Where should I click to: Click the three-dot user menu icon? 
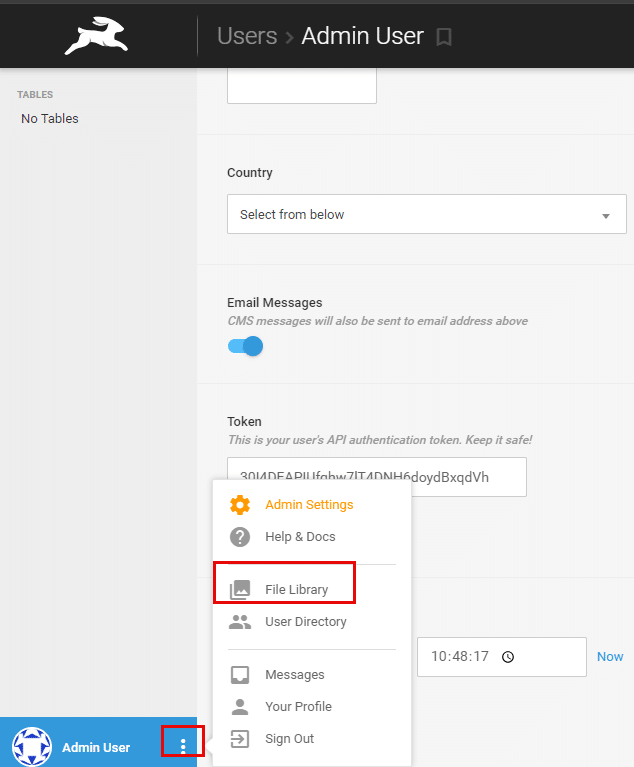(183, 746)
